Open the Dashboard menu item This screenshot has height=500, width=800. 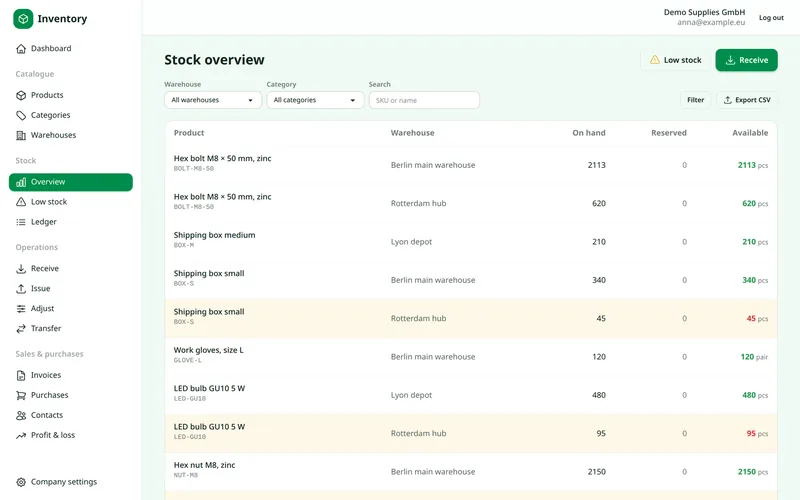(x=71, y=48)
